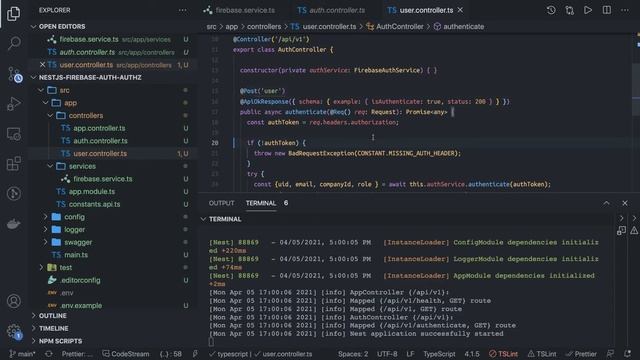Open .editorconfig in file tree
Screen dimensions: 640x360
pyautogui.click(x=80, y=280)
